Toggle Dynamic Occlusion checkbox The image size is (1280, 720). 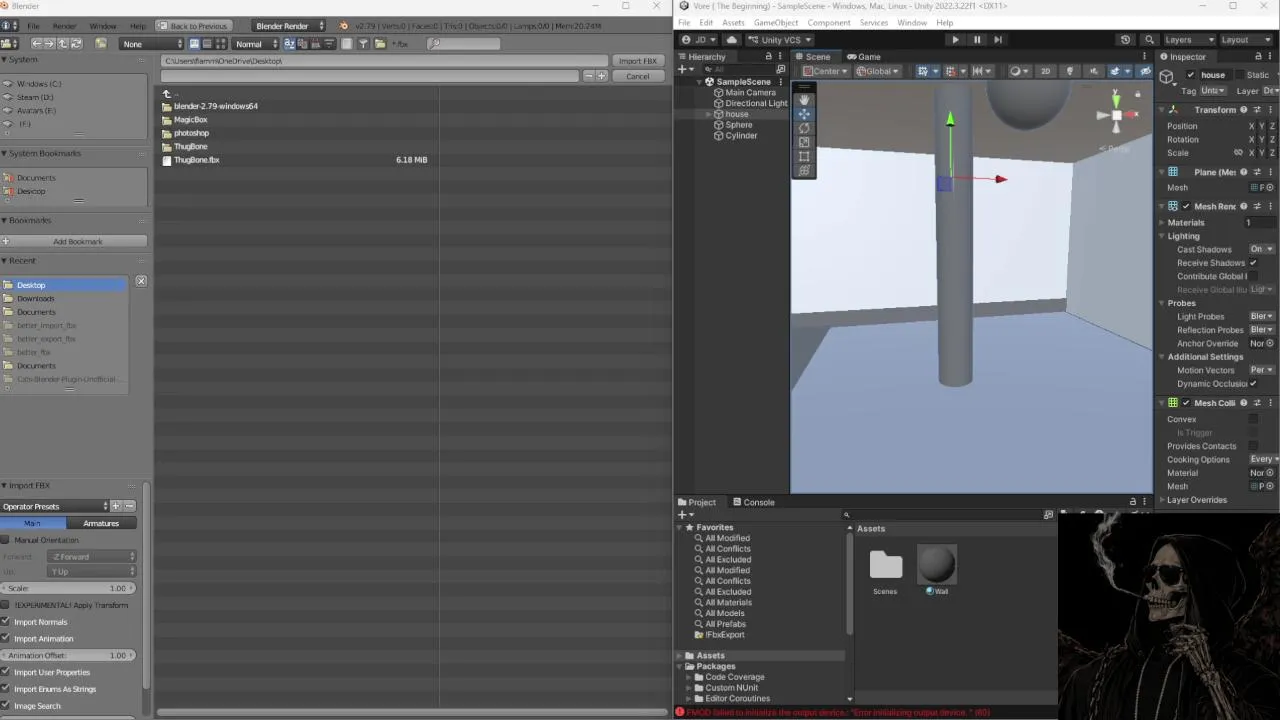coord(1253,384)
